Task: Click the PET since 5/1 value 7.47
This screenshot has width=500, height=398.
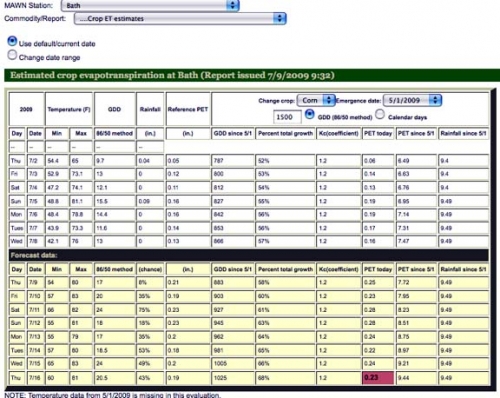Action: click(416, 241)
